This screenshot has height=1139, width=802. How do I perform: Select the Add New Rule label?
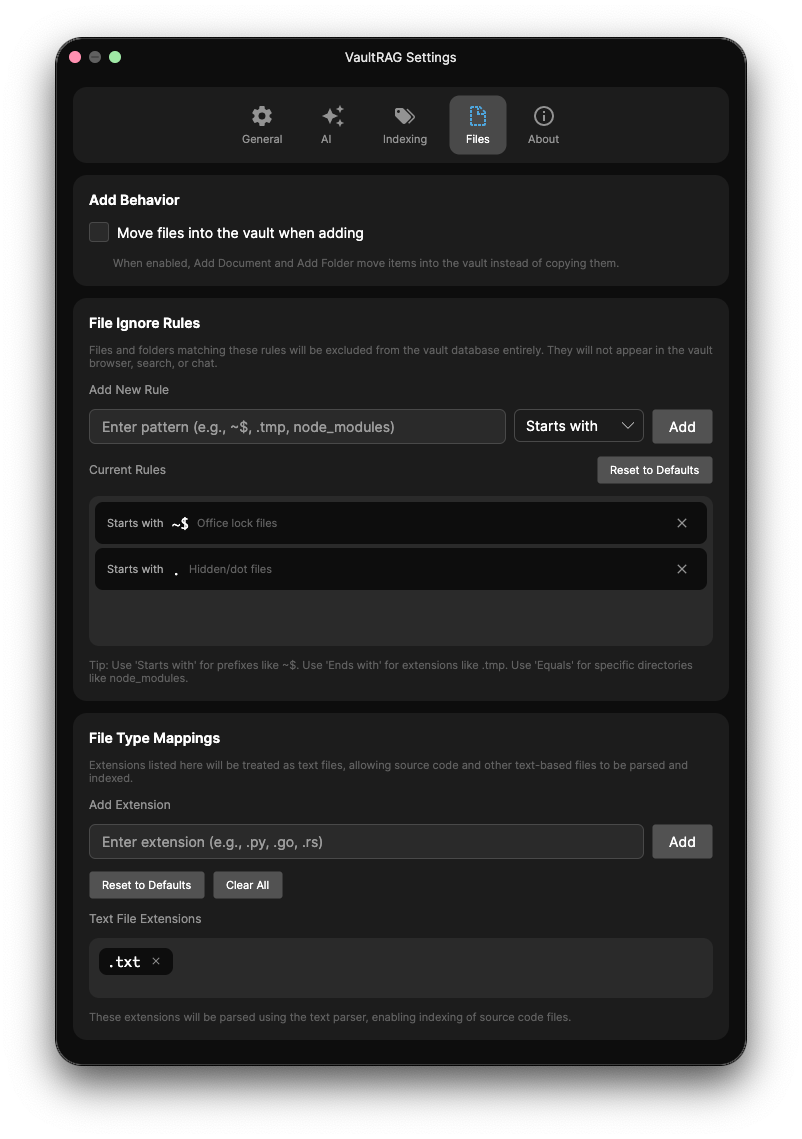pyautogui.click(x=129, y=390)
